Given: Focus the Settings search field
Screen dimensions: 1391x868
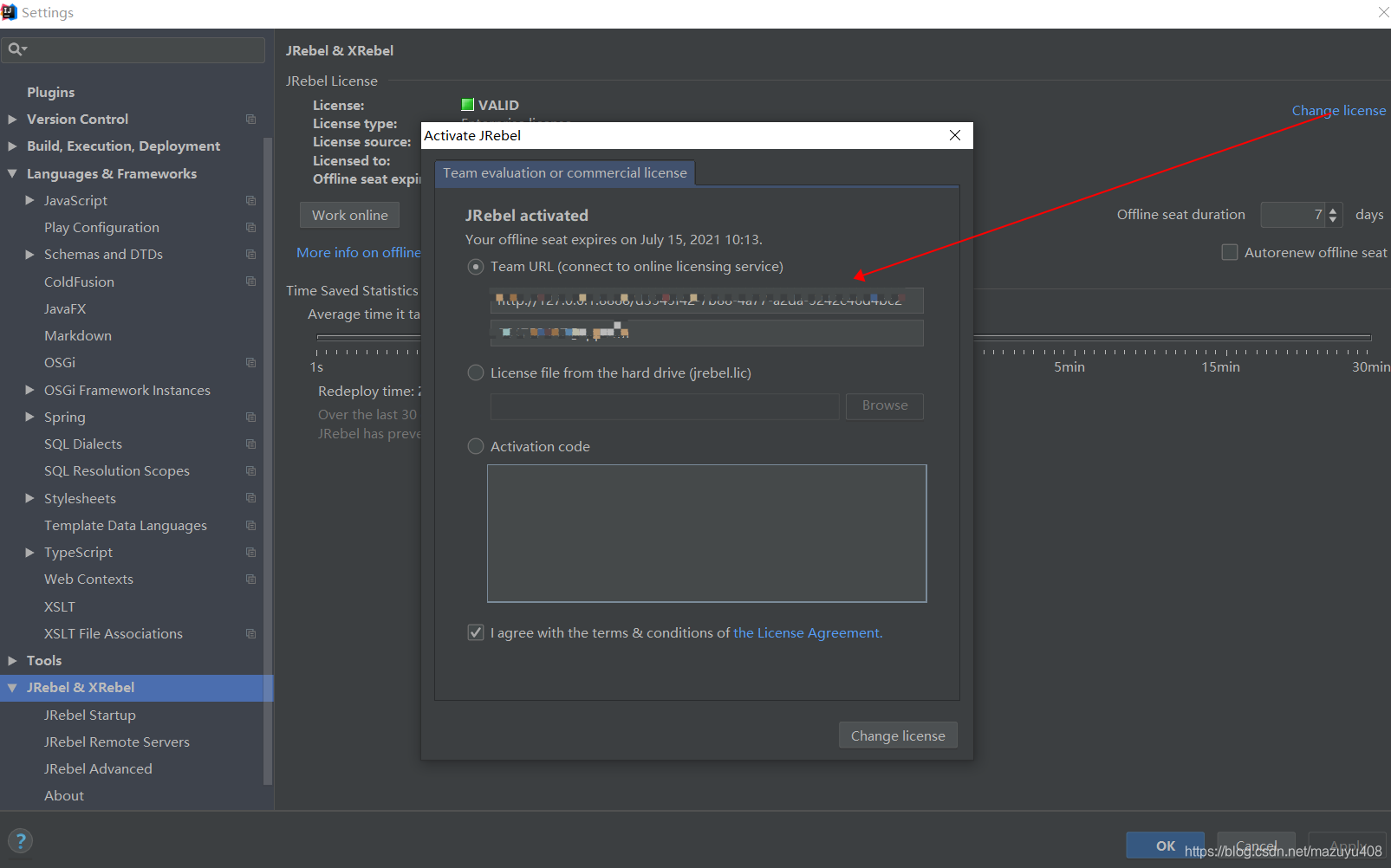Looking at the screenshot, I should pos(133,49).
